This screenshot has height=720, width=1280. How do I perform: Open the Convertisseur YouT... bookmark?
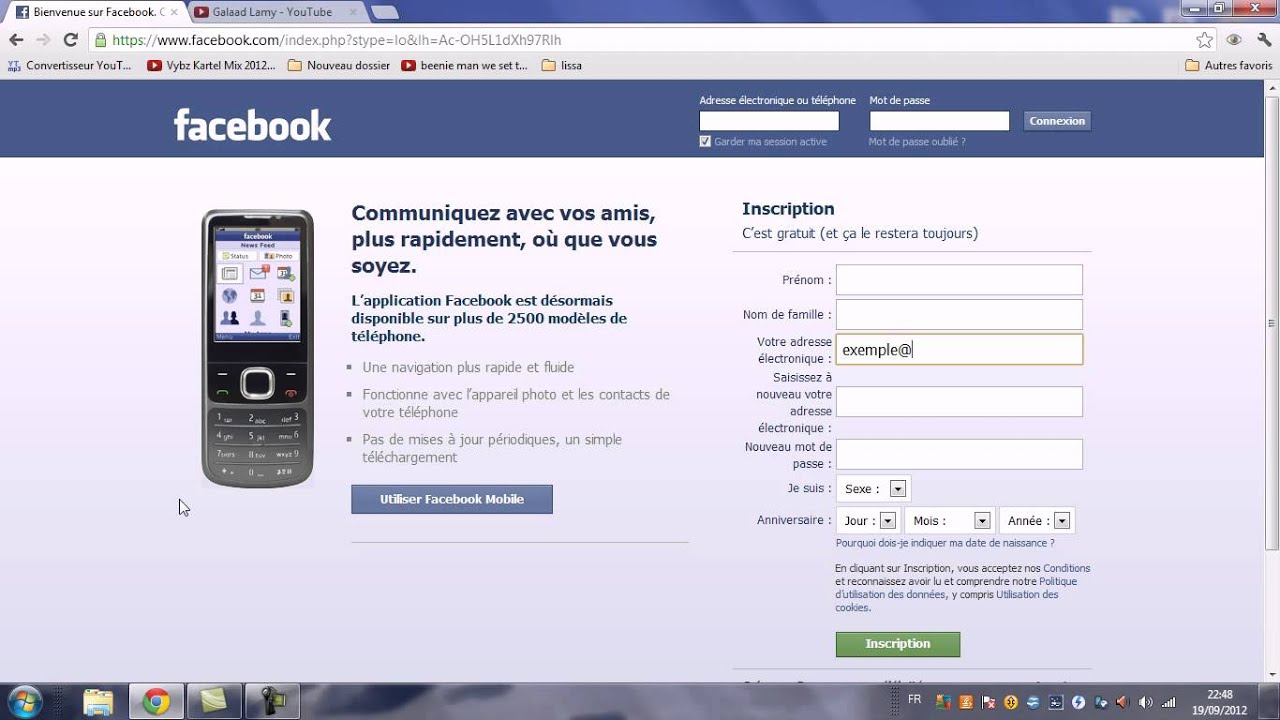click(70, 65)
